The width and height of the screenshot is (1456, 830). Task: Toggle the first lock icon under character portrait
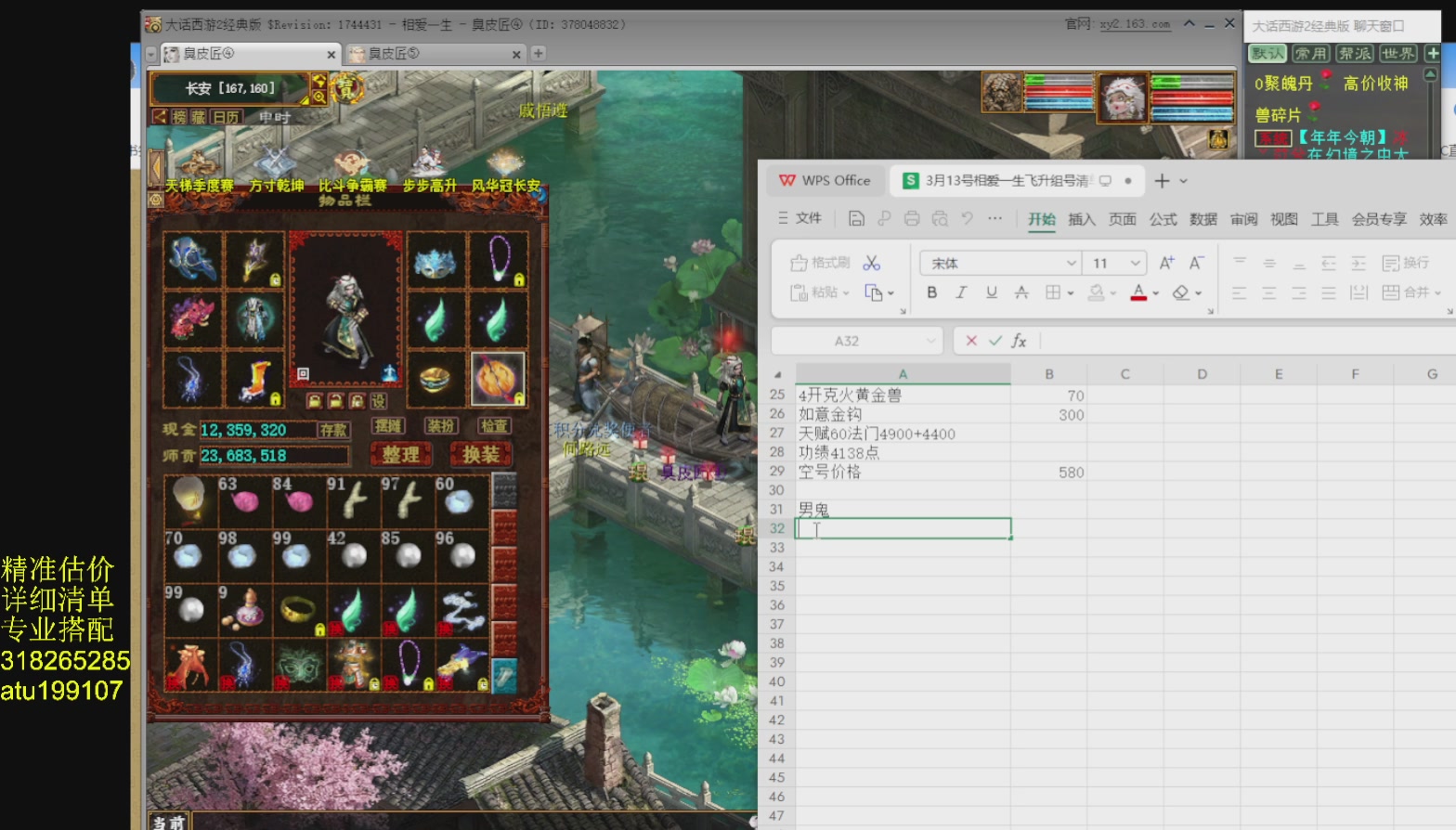point(314,401)
